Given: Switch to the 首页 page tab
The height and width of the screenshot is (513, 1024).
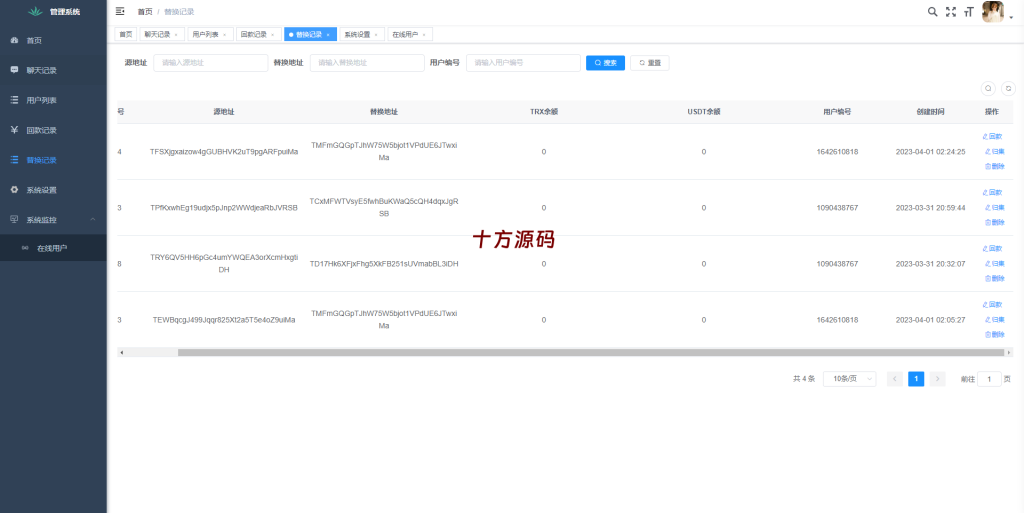Looking at the screenshot, I should [125, 35].
